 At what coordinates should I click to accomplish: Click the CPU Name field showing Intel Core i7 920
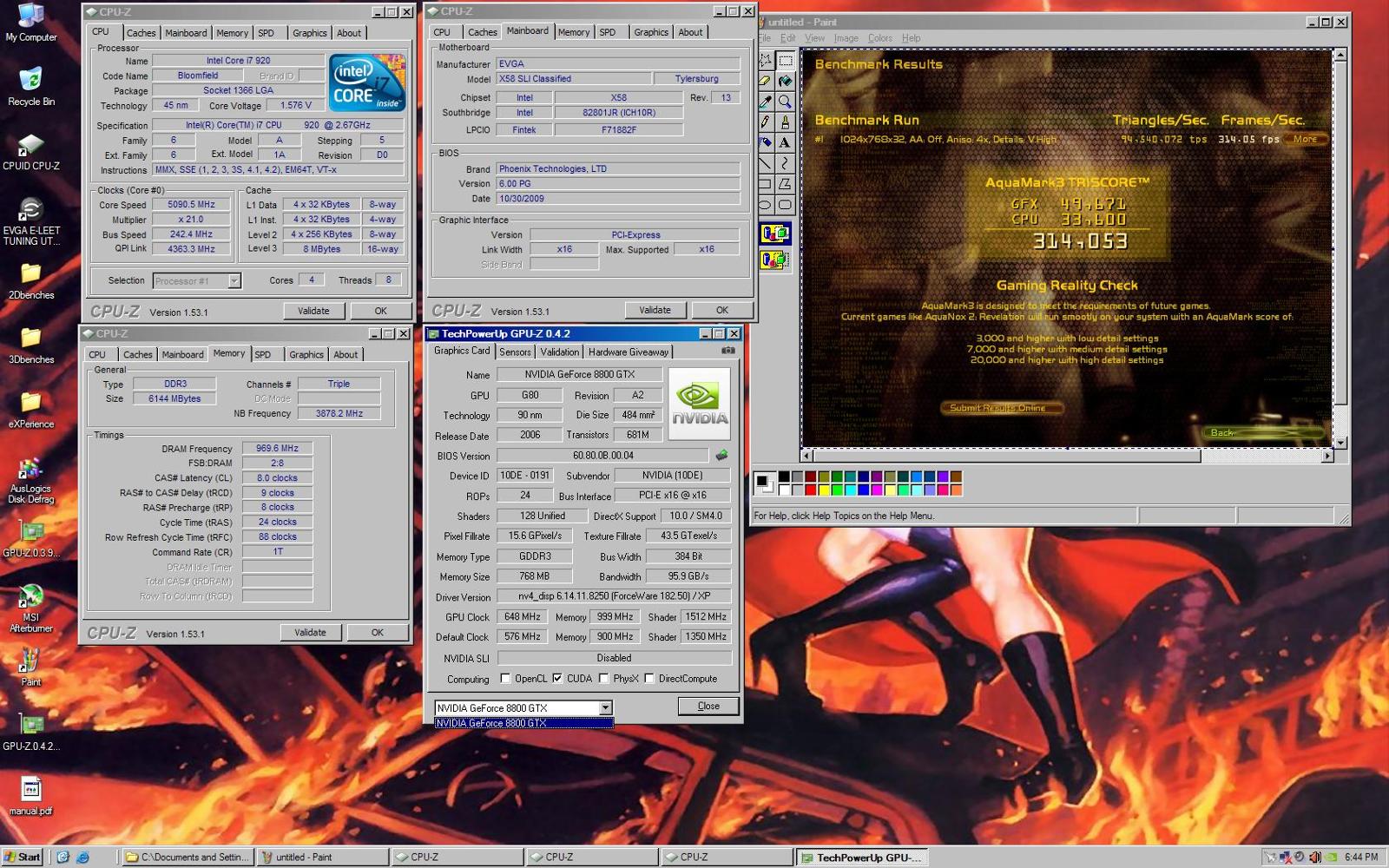pos(238,61)
